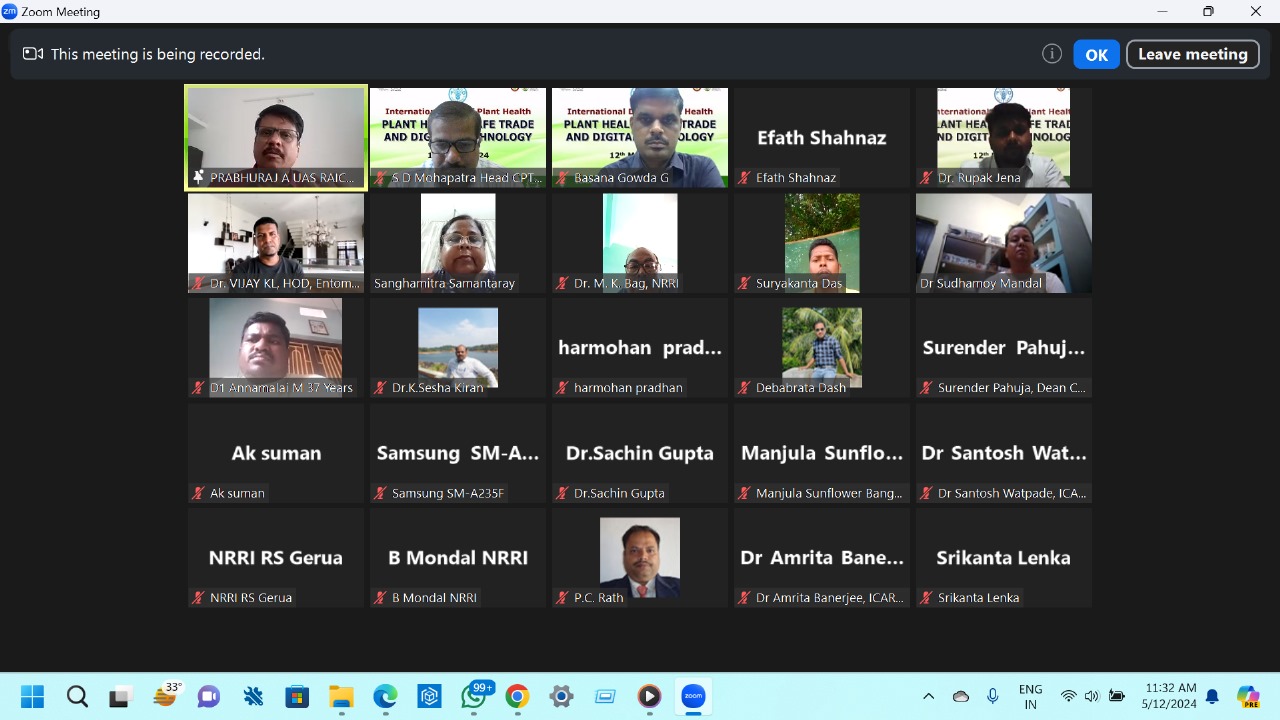Image resolution: width=1280 pixels, height=720 pixels.
Task: Click the recording camera icon in the banner
Action: pos(33,54)
